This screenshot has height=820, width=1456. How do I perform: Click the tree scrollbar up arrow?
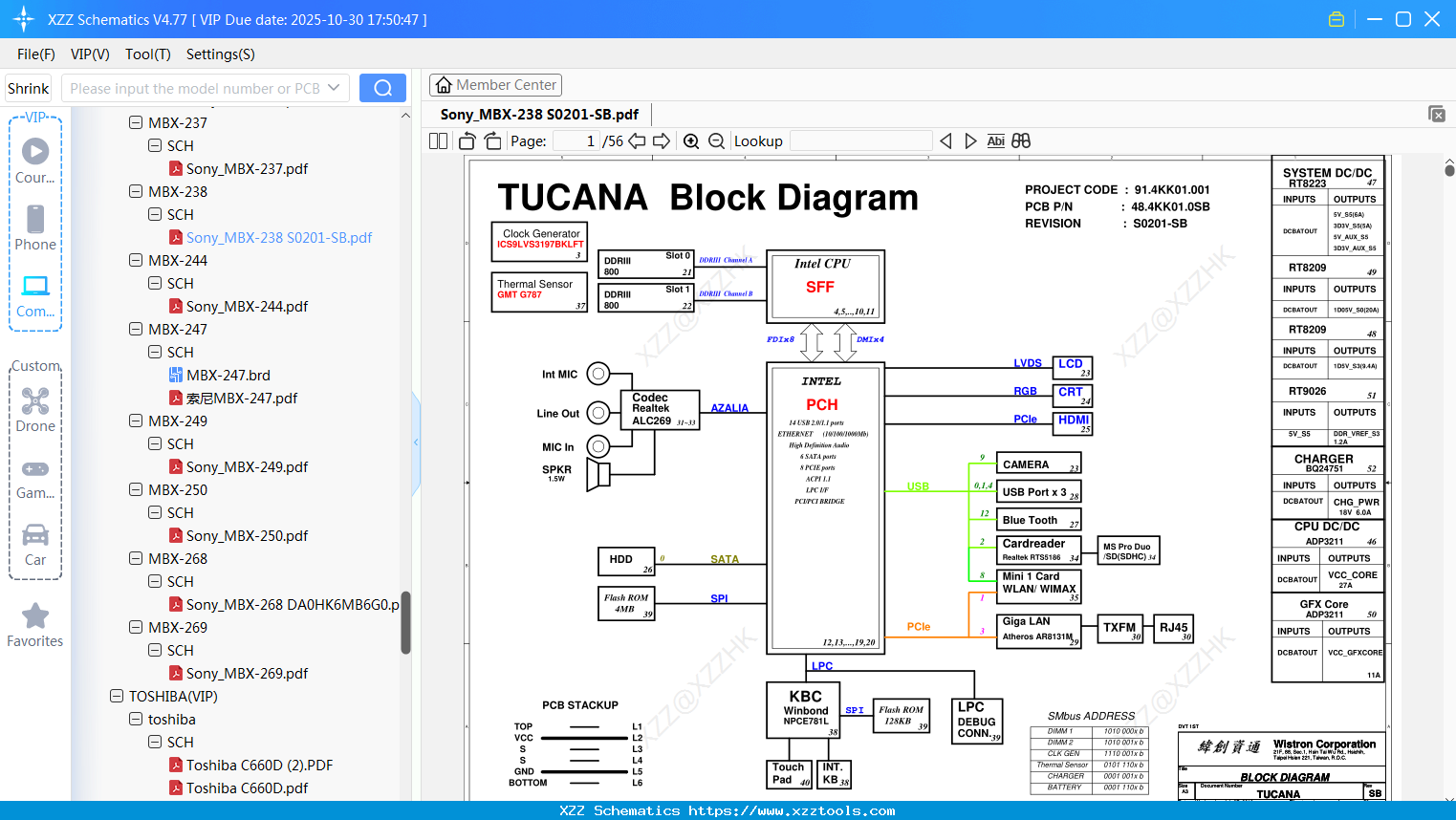[405, 116]
